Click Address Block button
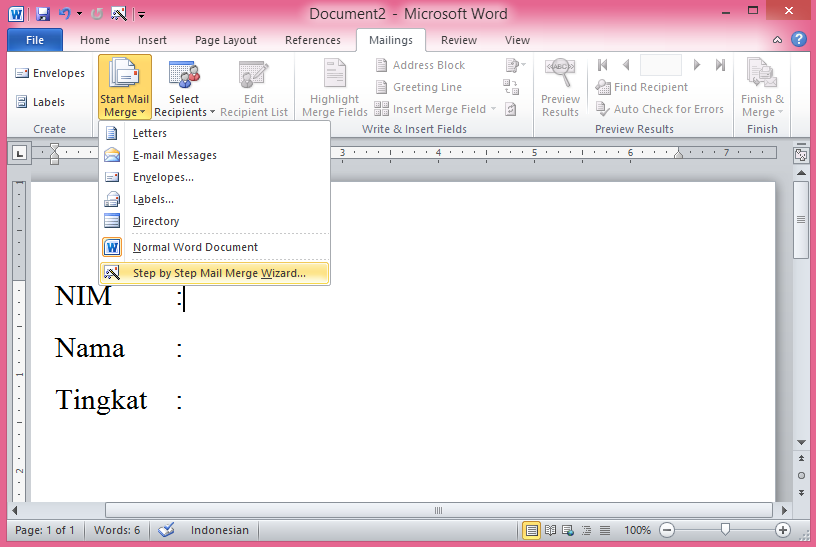This screenshot has width=816, height=547. (x=420, y=65)
